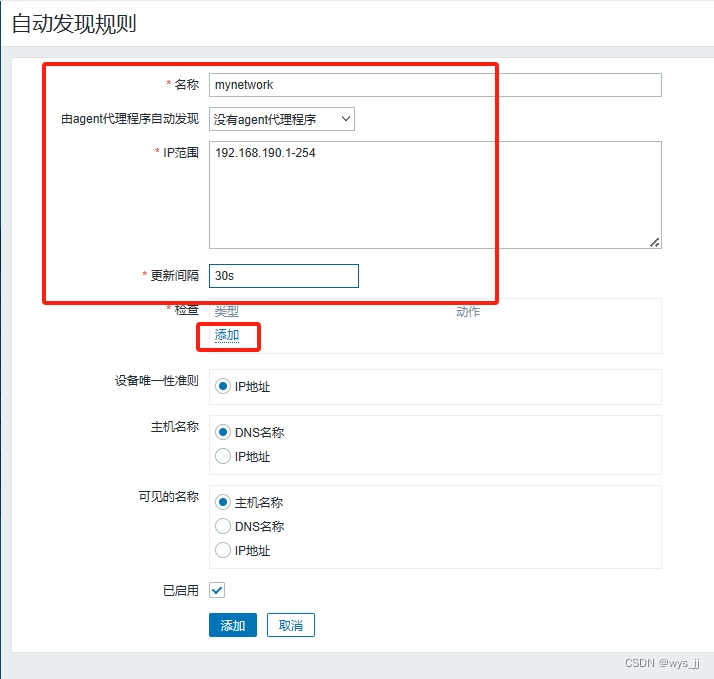Click the 设备唯一性准则 label
Image resolution: width=714 pixels, height=679 pixels.
click(157, 380)
